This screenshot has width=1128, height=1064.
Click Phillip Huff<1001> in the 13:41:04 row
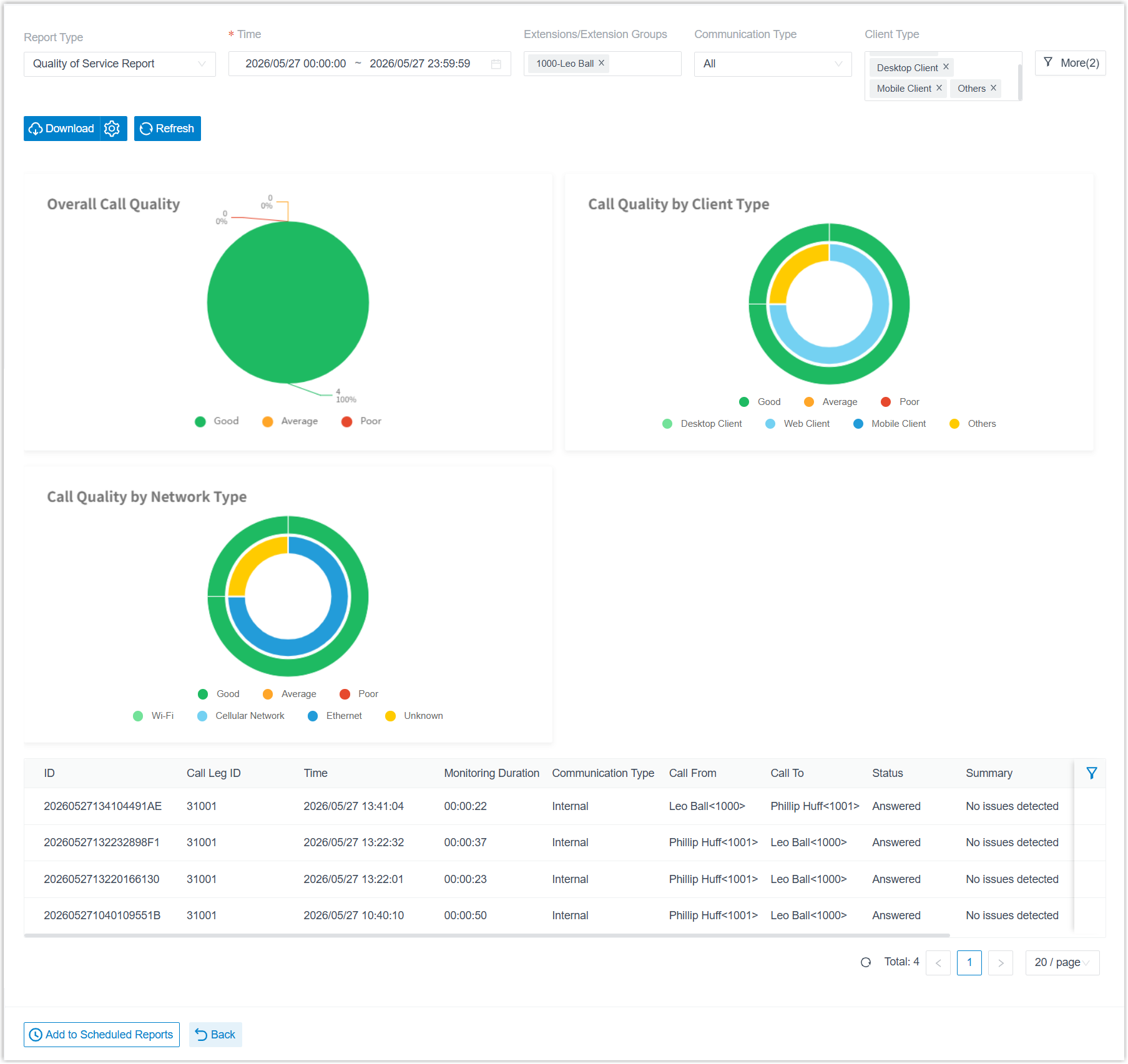click(x=815, y=806)
